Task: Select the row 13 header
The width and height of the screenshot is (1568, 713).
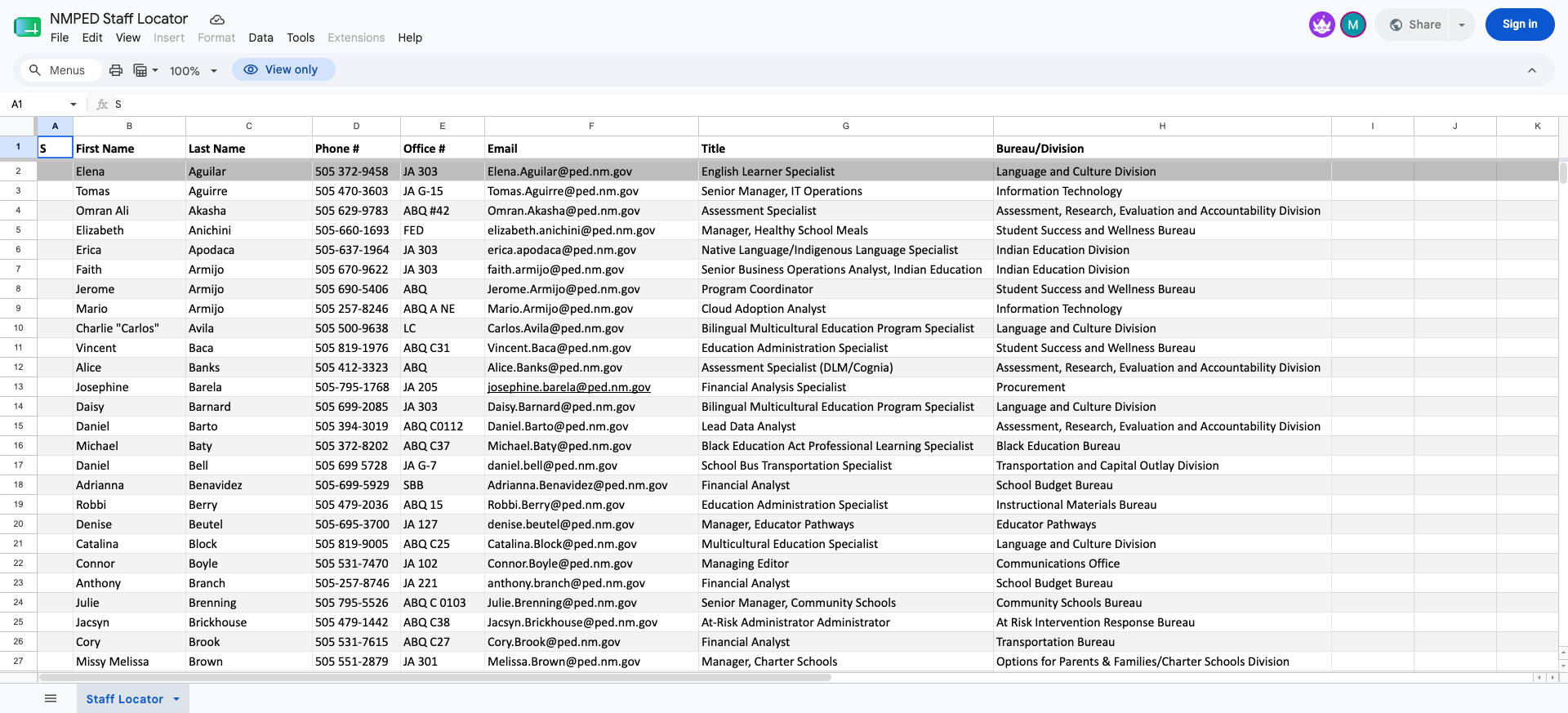Action: pyautogui.click(x=18, y=387)
